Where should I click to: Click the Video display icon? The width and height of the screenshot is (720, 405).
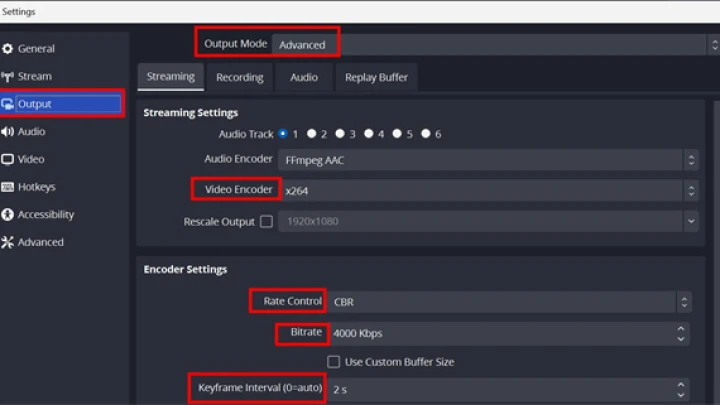[7, 159]
